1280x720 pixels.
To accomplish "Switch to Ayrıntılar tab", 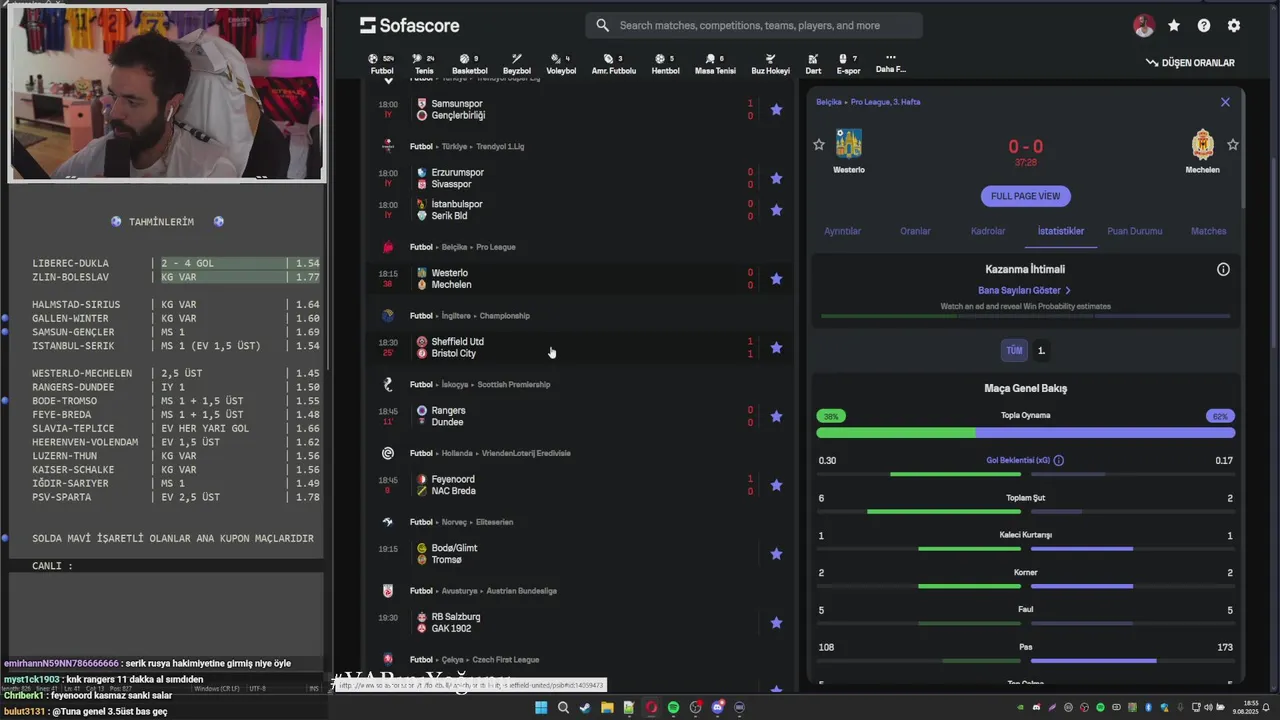I will click(x=842, y=231).
